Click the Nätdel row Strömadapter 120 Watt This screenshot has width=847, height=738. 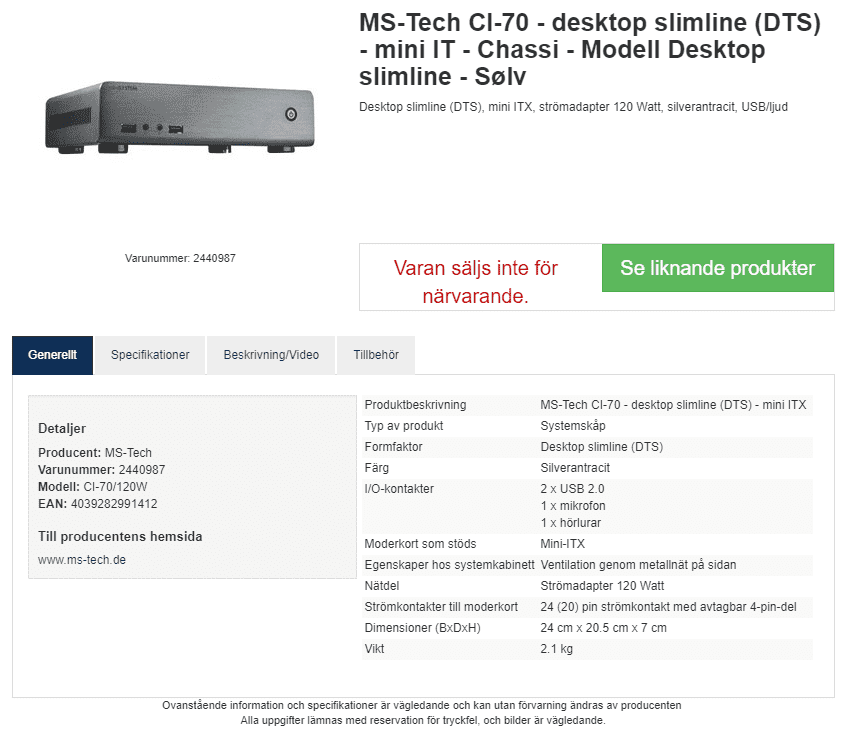pyautogui.click(x=586, y=586)
